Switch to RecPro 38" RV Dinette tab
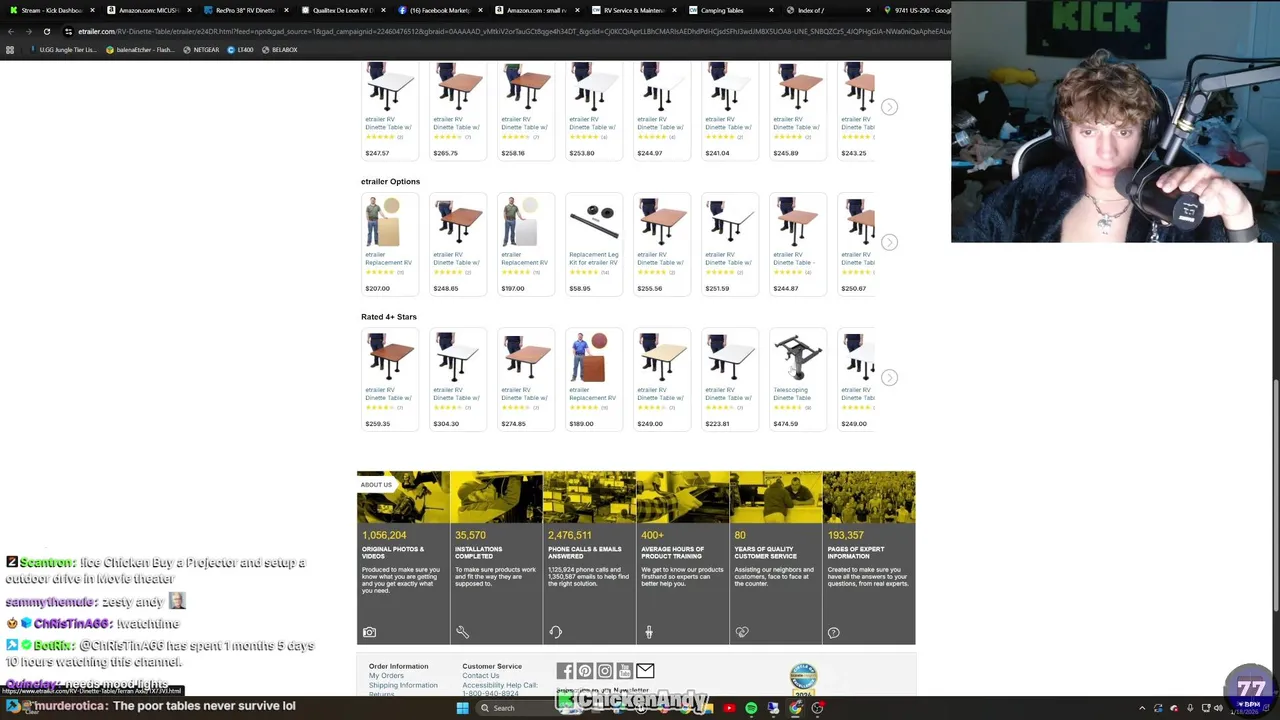Image resolution: width=1280 pixels, height=720 pixels. click(244, 10)
